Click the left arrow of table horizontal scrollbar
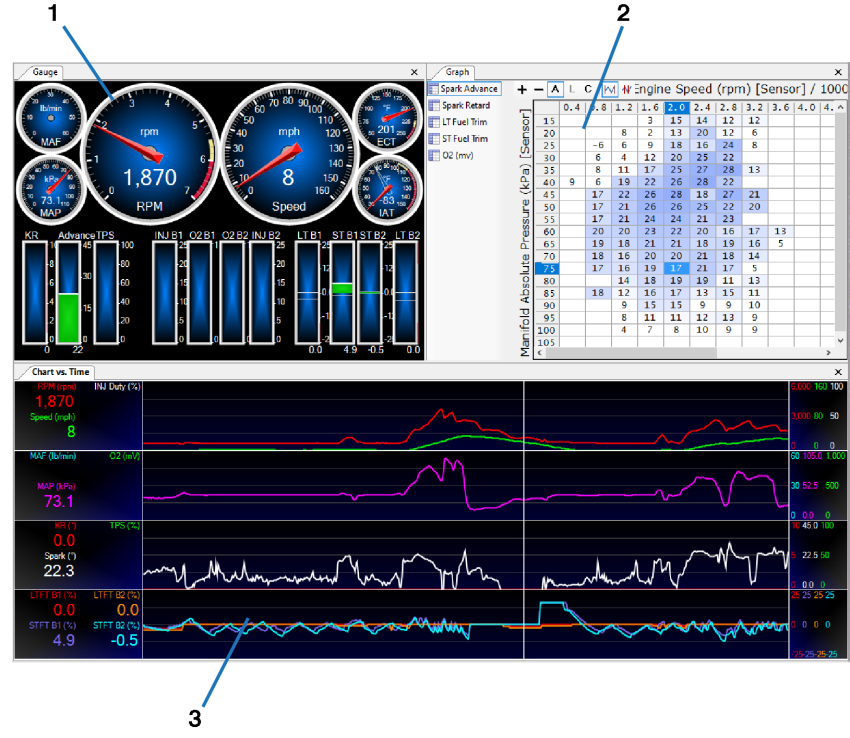This screenshot has height=738, width=850. [x=539, y=353]
